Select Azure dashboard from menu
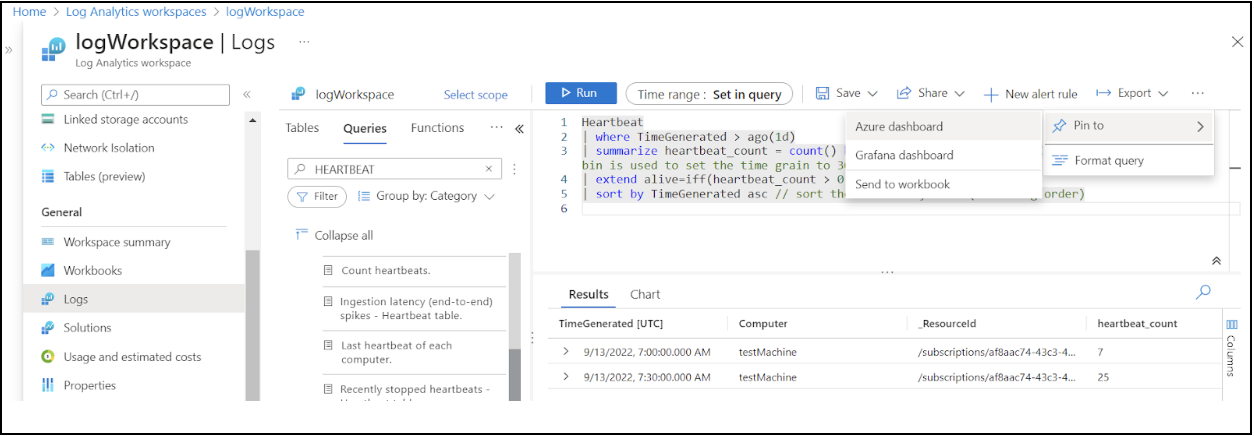The height and width of the screenshot is (436, 1254). click(899, 127)
